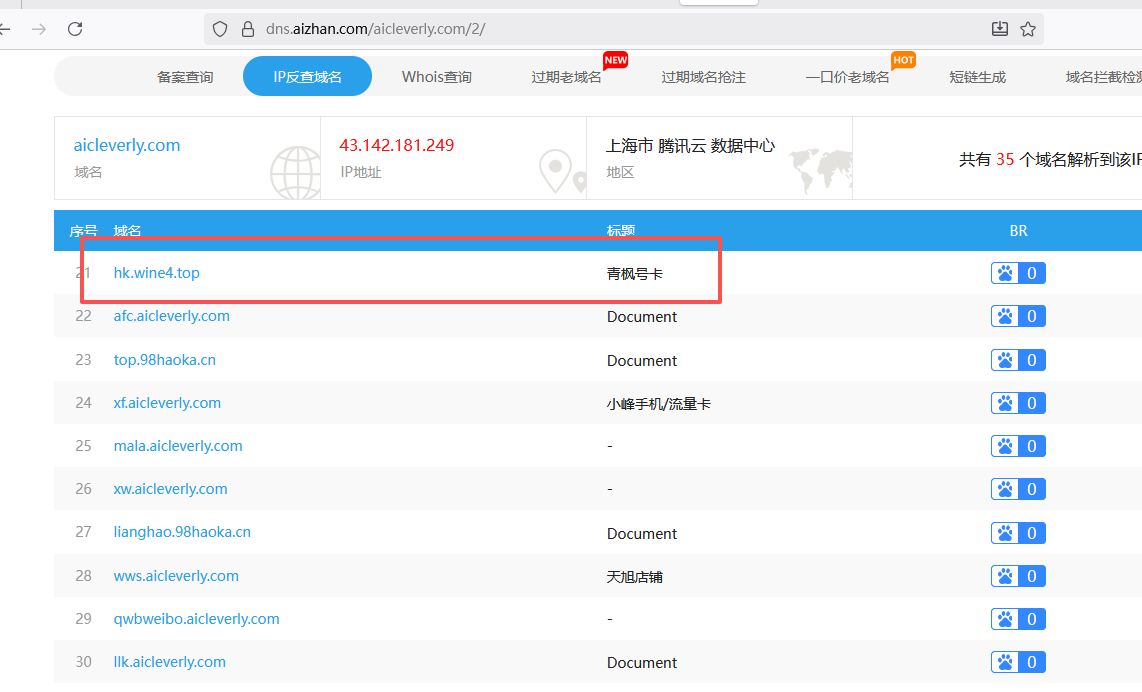This screenshot has height=692, width=1142.
Task: Click the 域名 column header
Action: click(x=127, y=231)
